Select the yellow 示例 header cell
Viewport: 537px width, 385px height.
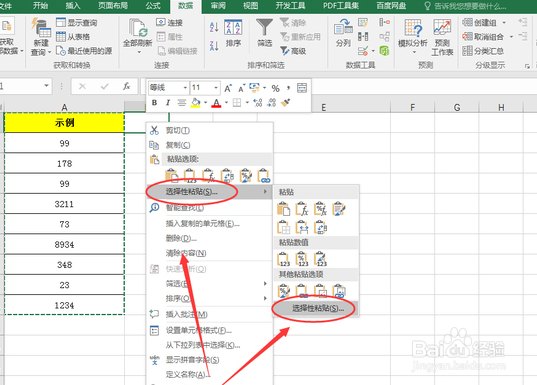pos(64,122)
